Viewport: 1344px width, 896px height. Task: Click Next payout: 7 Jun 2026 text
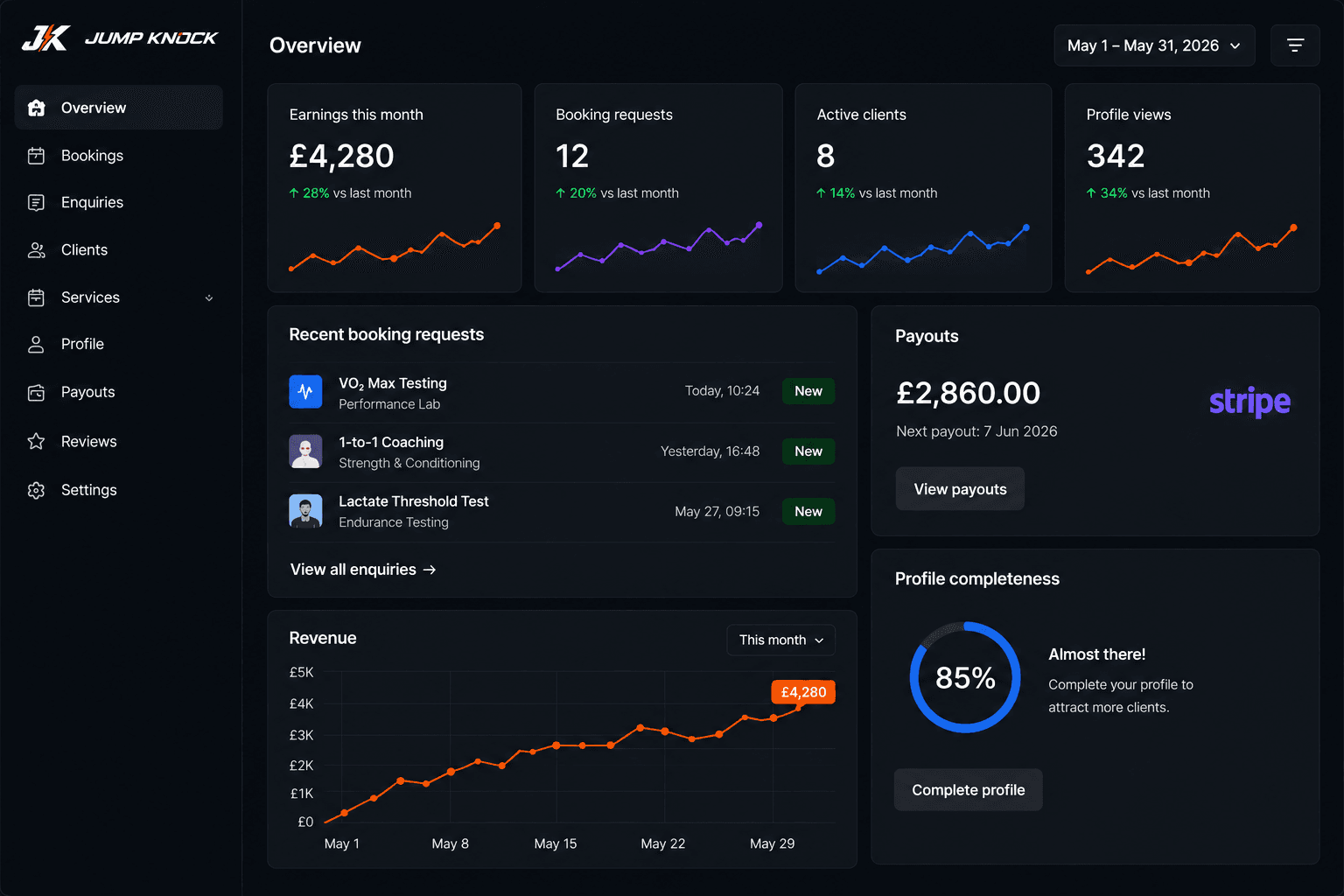point(976,431)
